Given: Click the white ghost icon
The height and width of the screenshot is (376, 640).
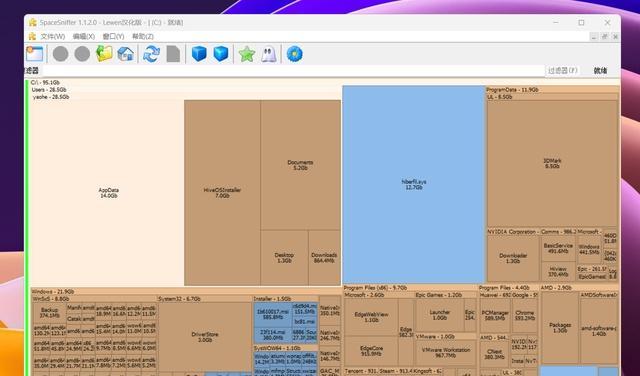Looking at the screenshot, I should [x=269, y=54].
